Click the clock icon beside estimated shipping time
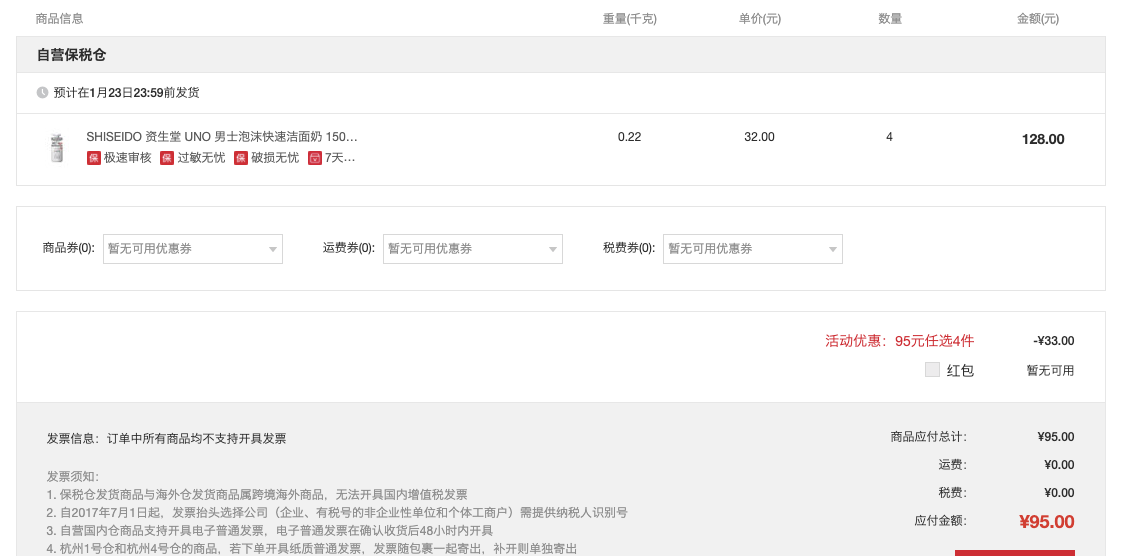The height and width of the screenshot is (556, 1136). pos(42,93)
